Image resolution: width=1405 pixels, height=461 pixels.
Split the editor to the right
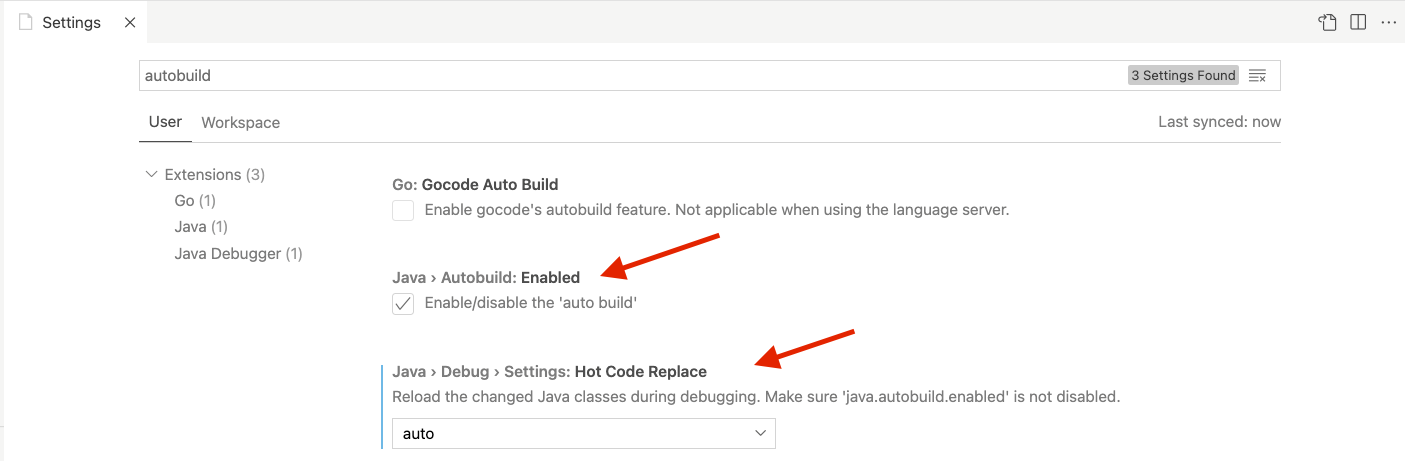(1357, 22)
